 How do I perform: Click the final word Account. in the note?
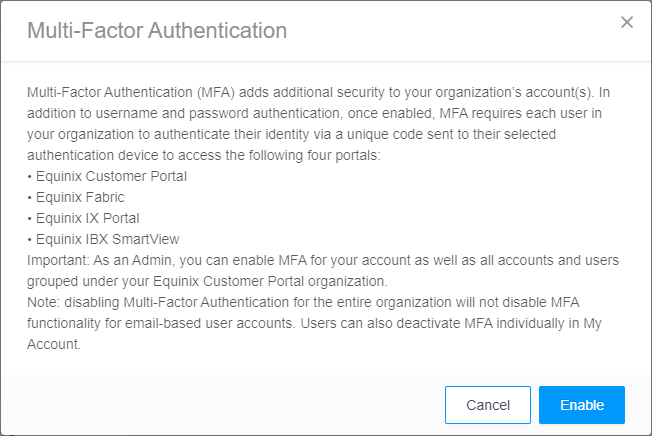click(54, 344)
